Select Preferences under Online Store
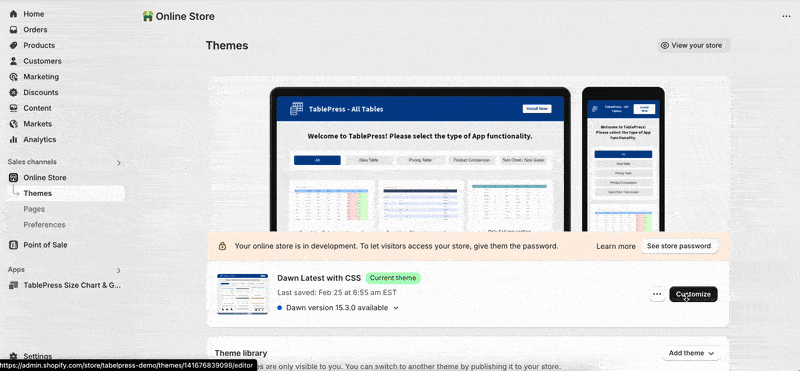 44,225
